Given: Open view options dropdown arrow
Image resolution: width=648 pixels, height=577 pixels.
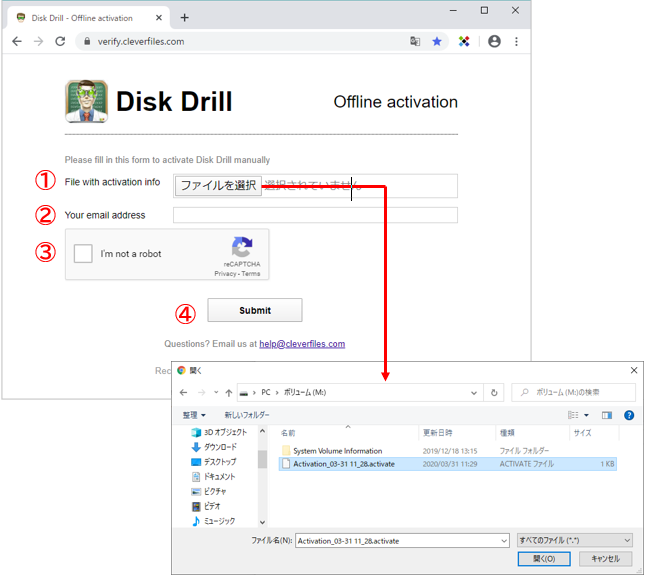Looking at the screenshot, I should coord(586,415).
